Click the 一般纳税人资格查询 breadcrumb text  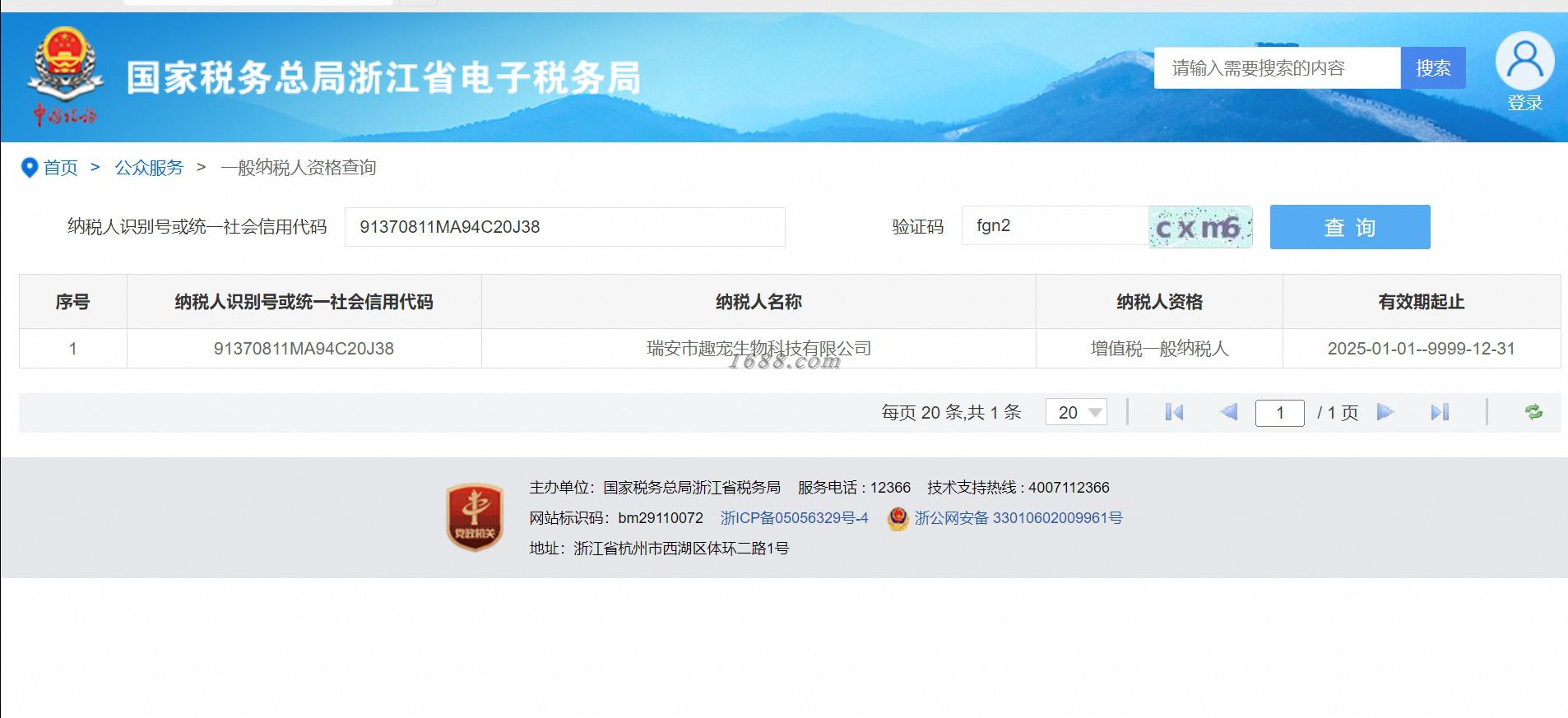[298, 168]
